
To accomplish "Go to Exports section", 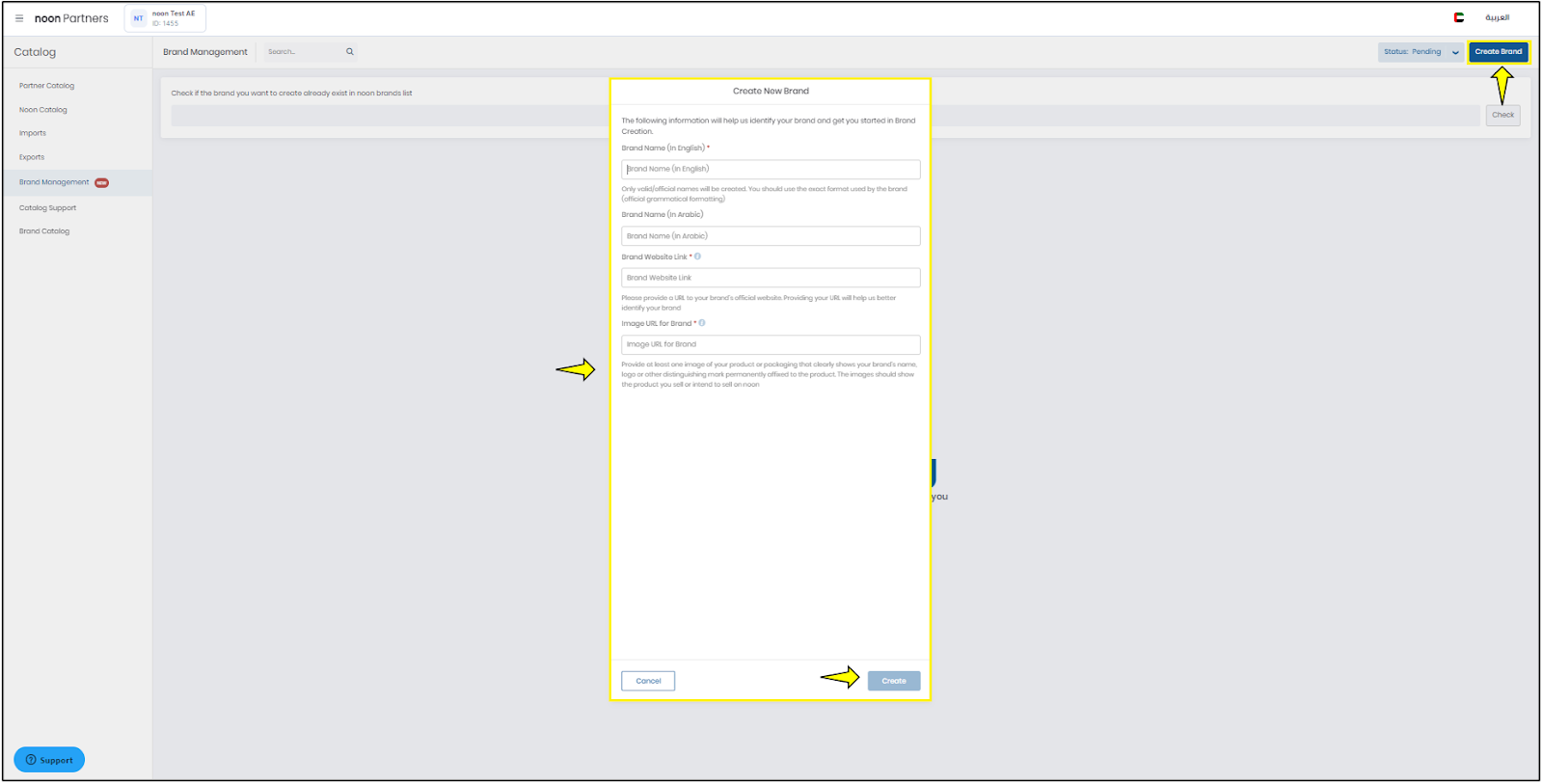I will click(x=32, y=157).
